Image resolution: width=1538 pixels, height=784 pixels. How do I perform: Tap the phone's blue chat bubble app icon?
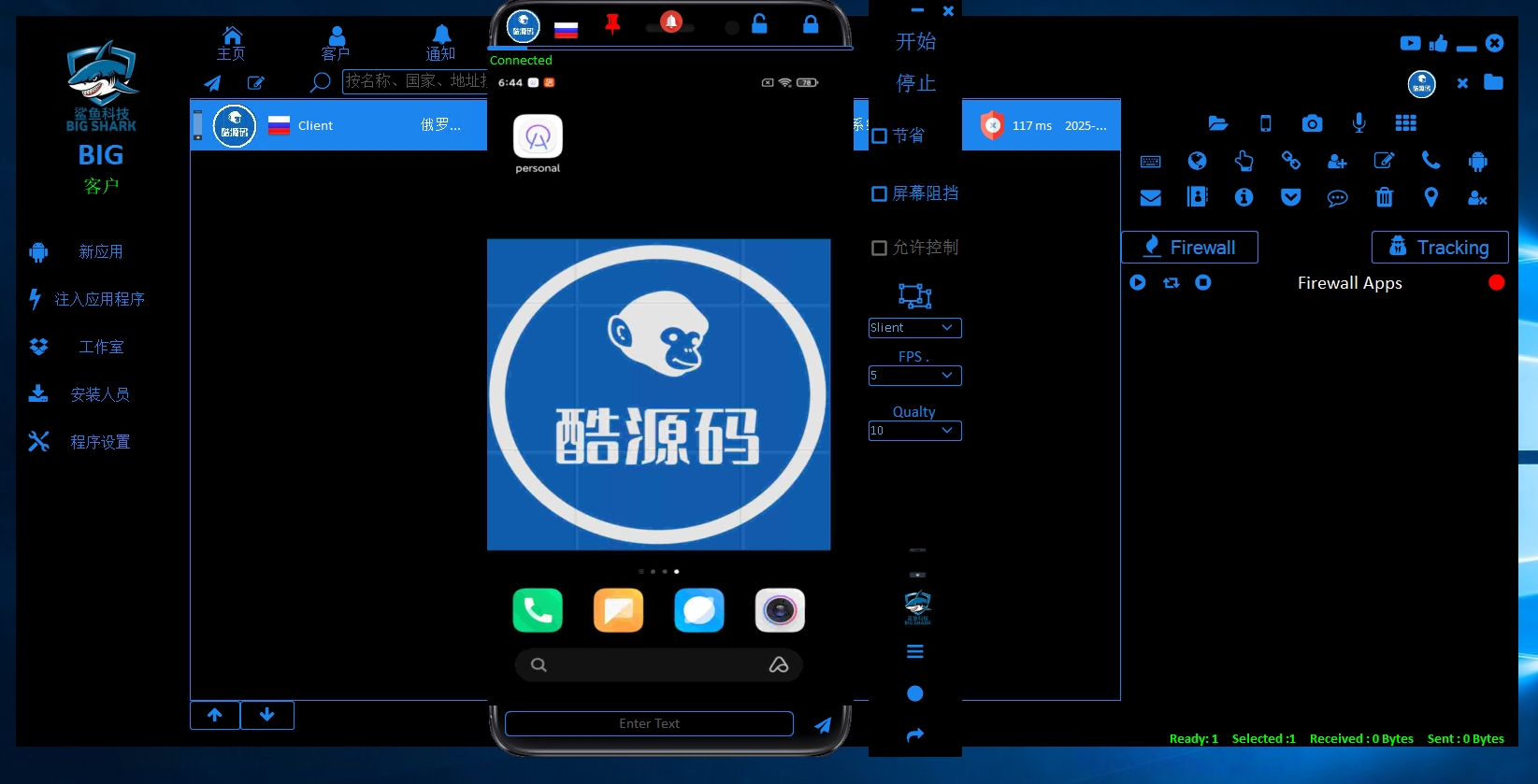pos(699,610)
